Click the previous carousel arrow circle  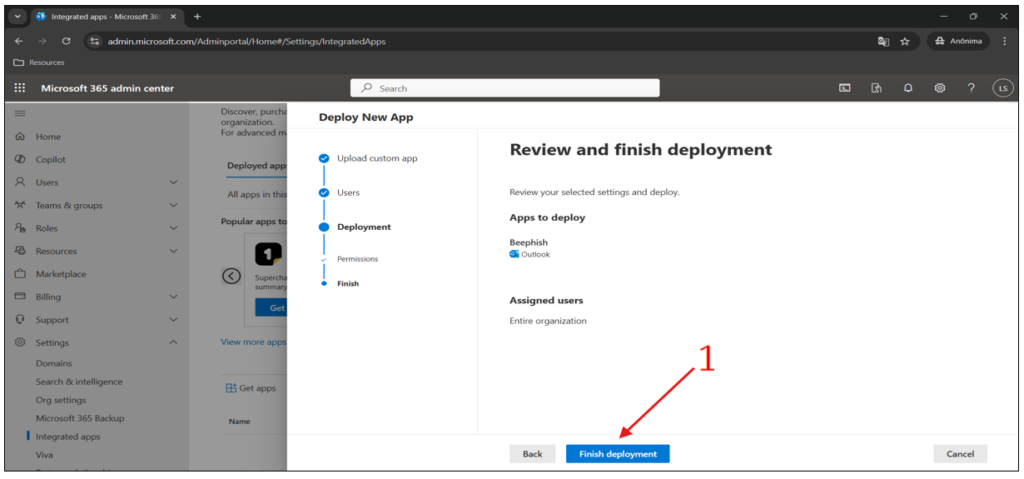(231, 276)
